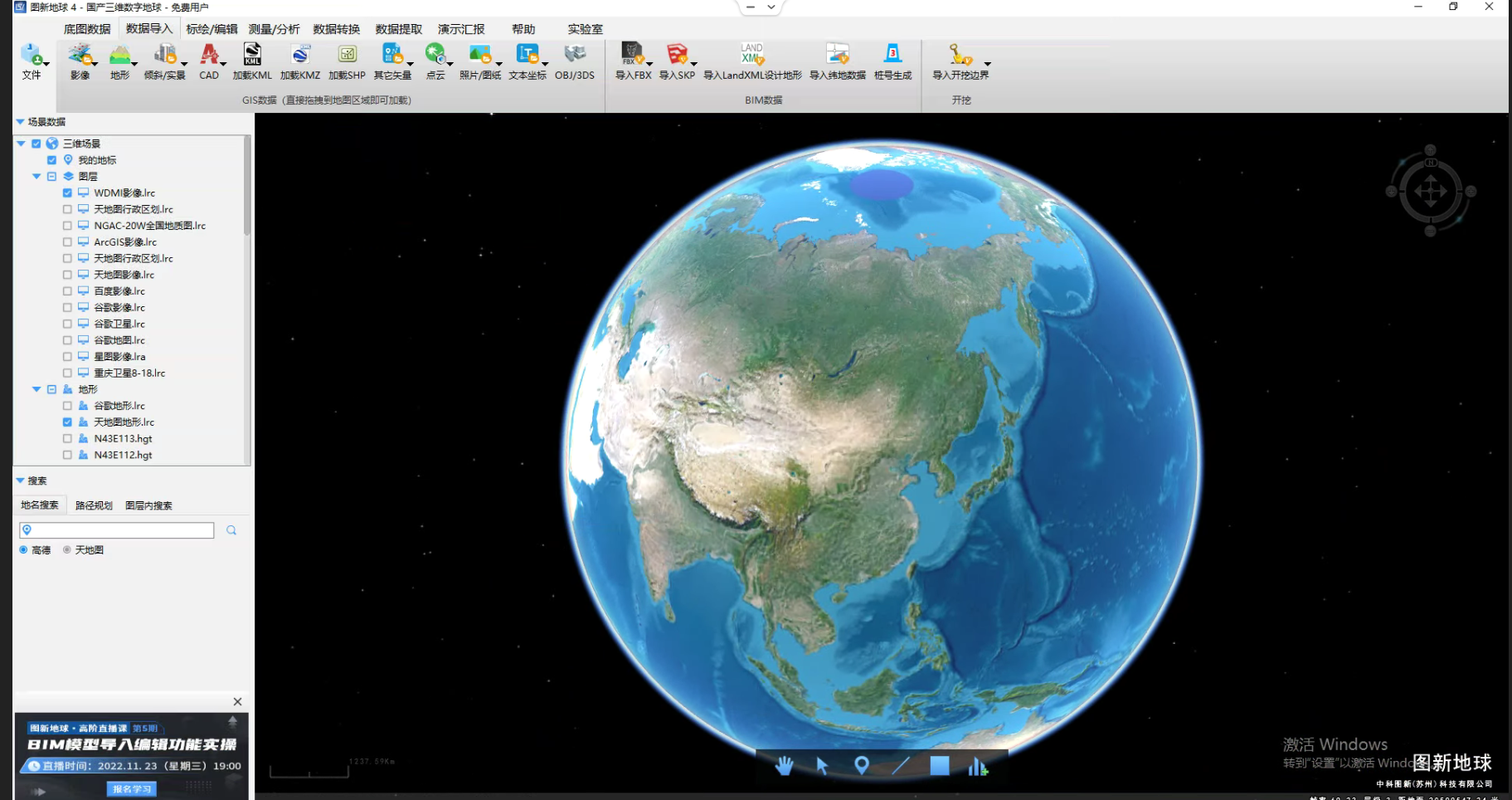The height and width of the screenshot is (800, 1512).
Task: Open the 文件 file icon
Action: click(x=31, y=55)
